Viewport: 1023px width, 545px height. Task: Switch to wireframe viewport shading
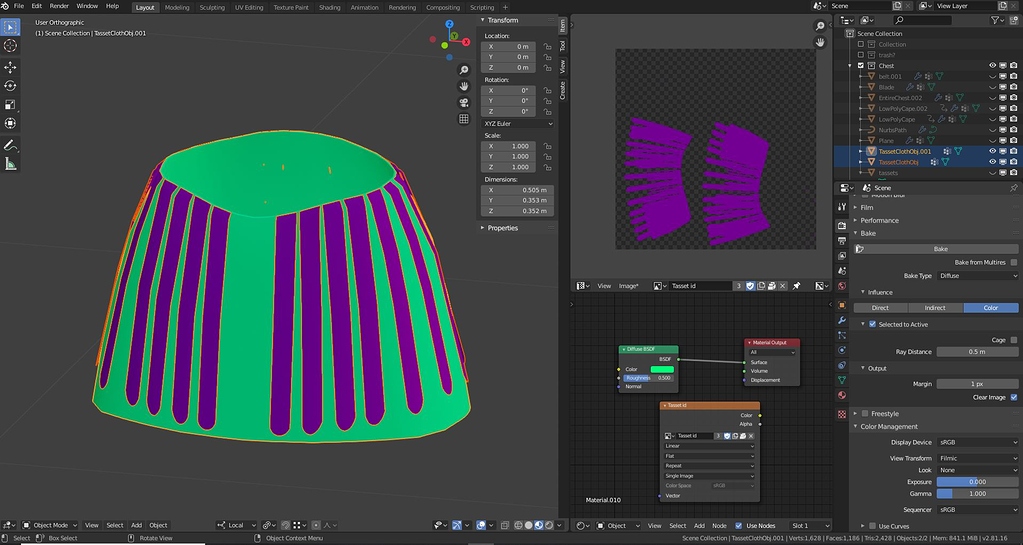pos(518,525)
